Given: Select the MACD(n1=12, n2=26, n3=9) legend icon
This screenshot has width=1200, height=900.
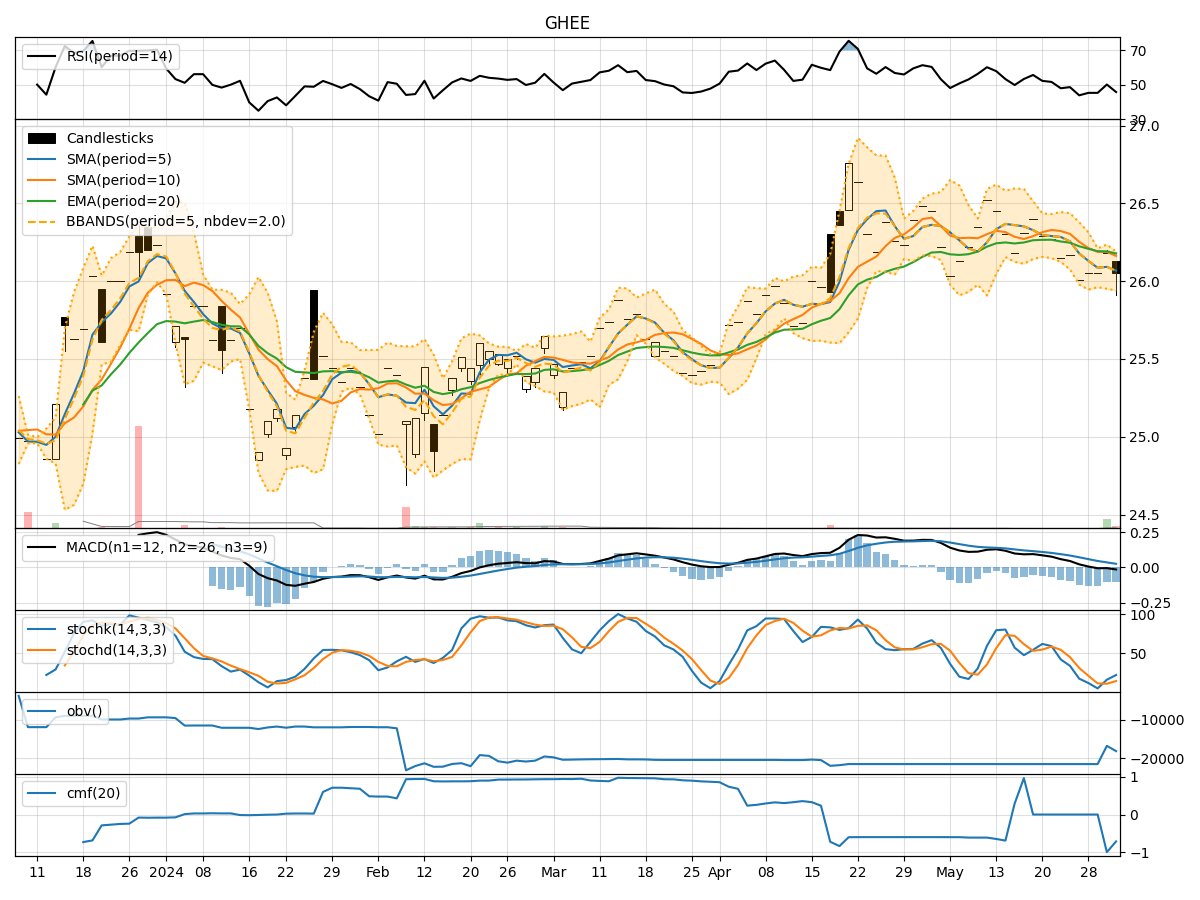Looking at the screenshot, I should point(42,546).
